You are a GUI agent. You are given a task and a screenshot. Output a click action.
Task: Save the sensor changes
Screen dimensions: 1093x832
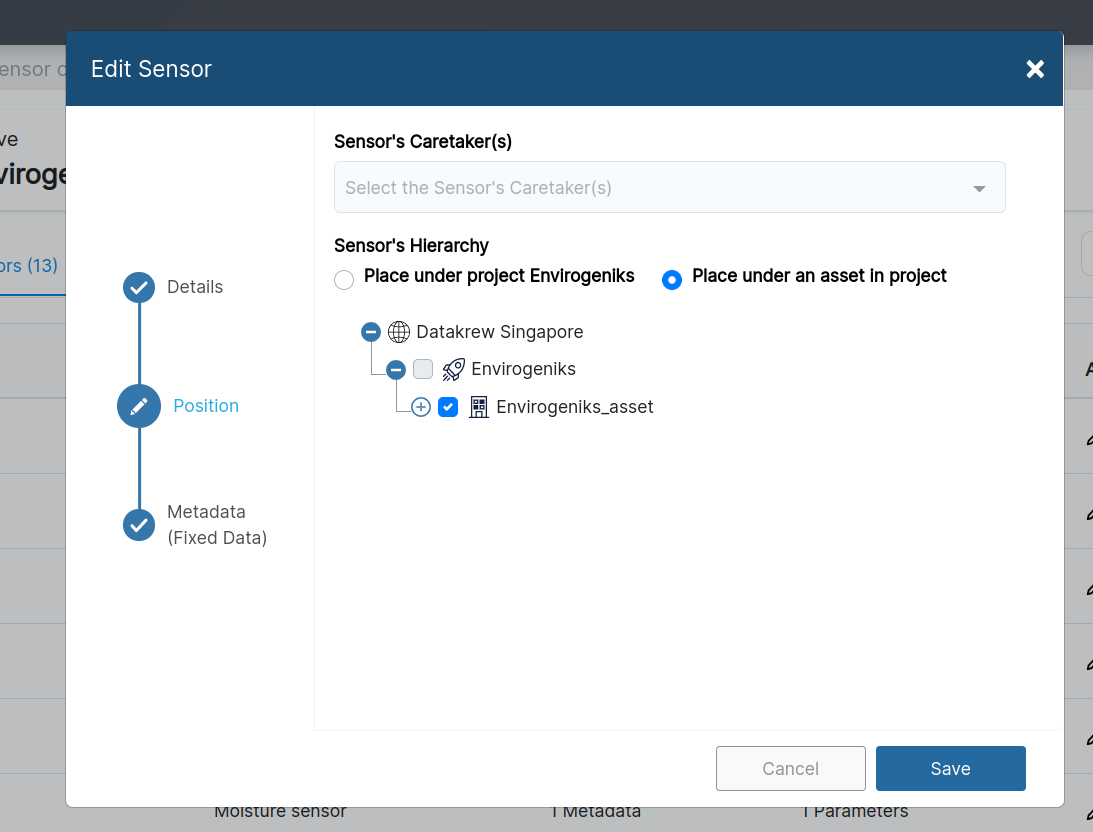pos(949,768)
